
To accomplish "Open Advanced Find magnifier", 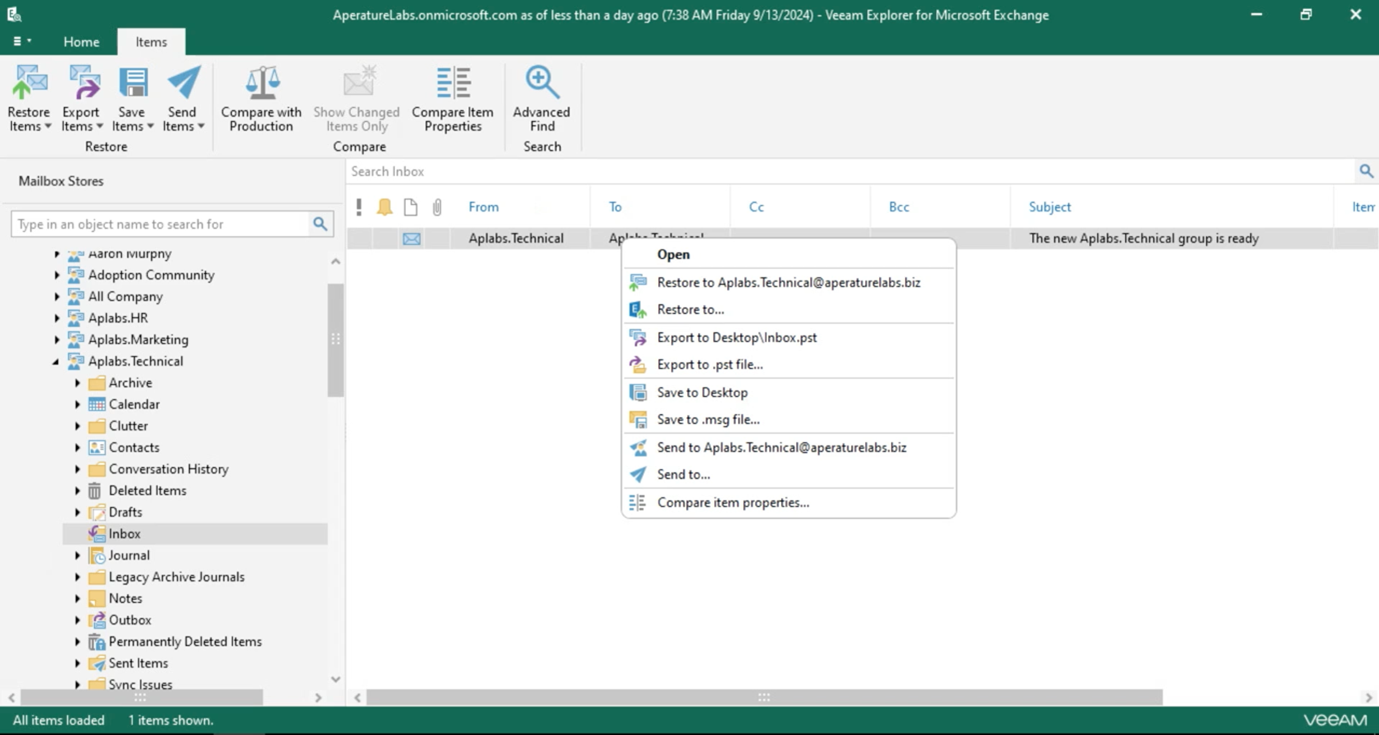I will coord(542,83).
